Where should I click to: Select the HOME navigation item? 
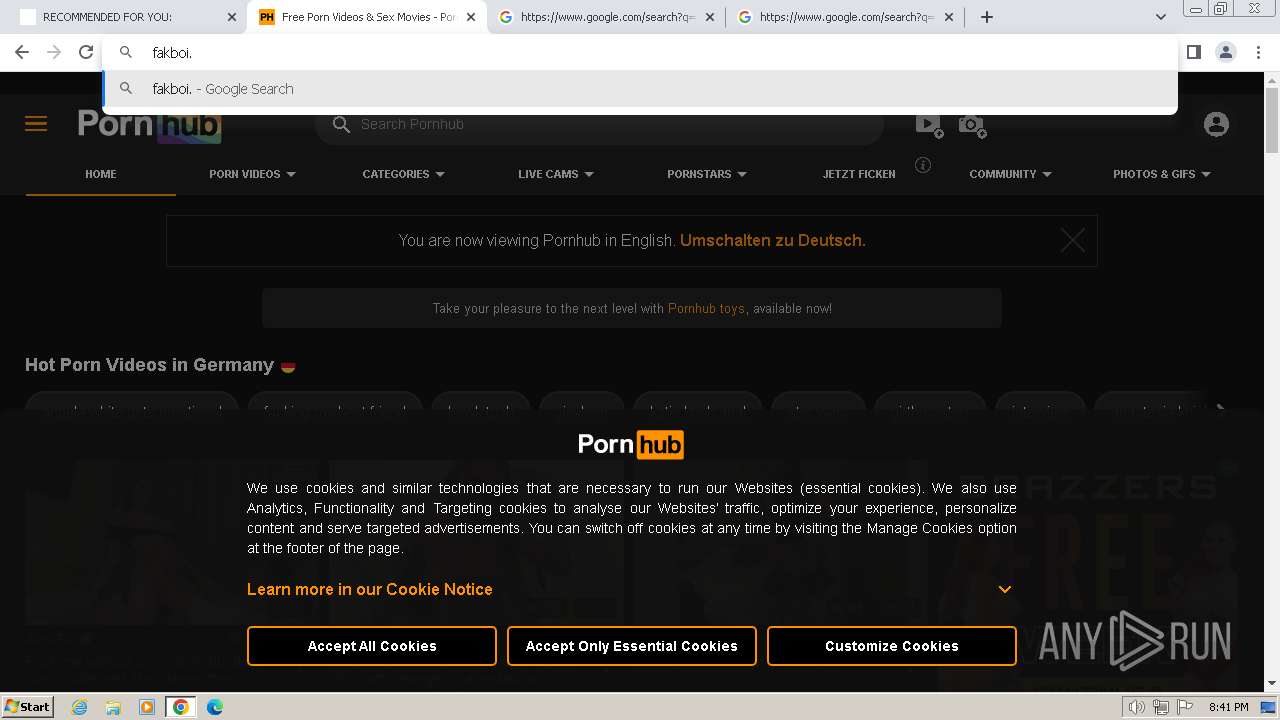[101, 174]
